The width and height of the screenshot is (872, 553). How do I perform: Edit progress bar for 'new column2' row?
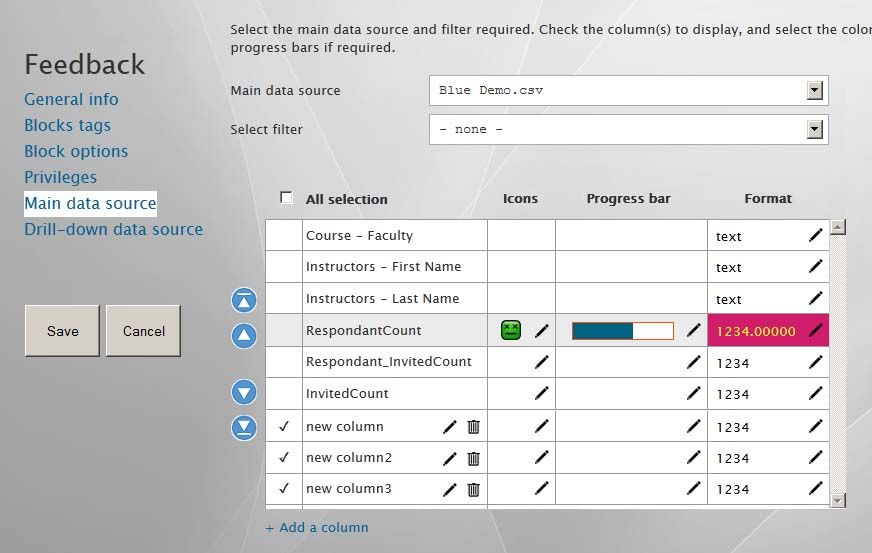(x=693, y=457)
